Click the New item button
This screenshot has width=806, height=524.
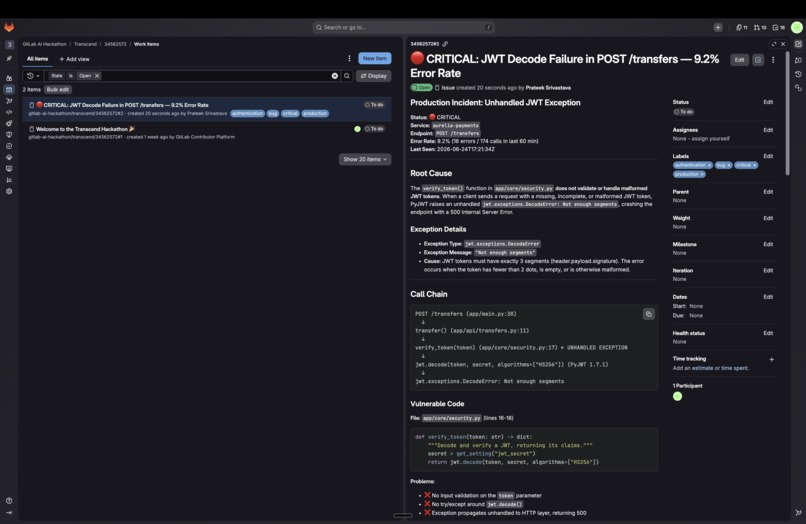374,59
